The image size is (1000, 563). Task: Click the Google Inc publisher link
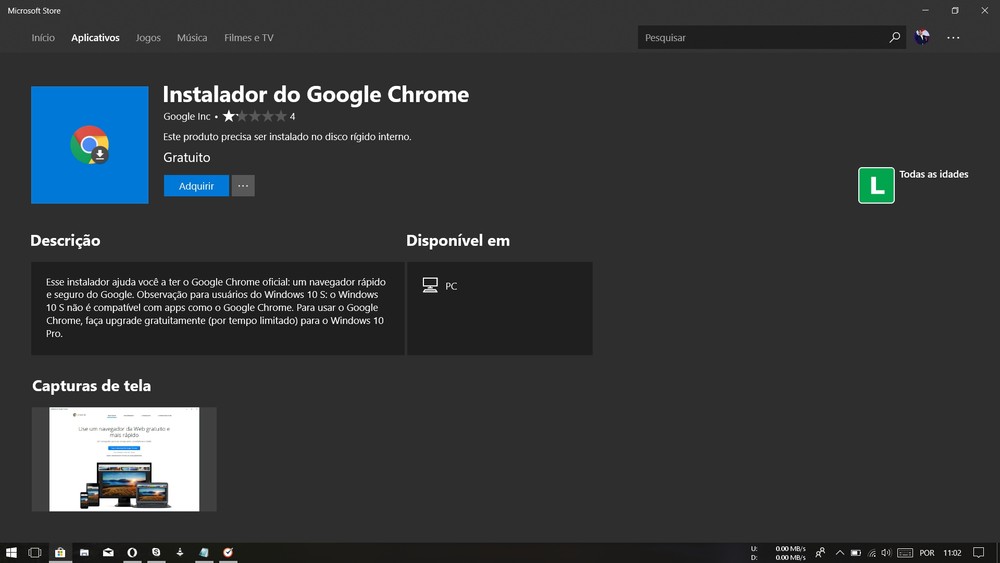point(186,116)
